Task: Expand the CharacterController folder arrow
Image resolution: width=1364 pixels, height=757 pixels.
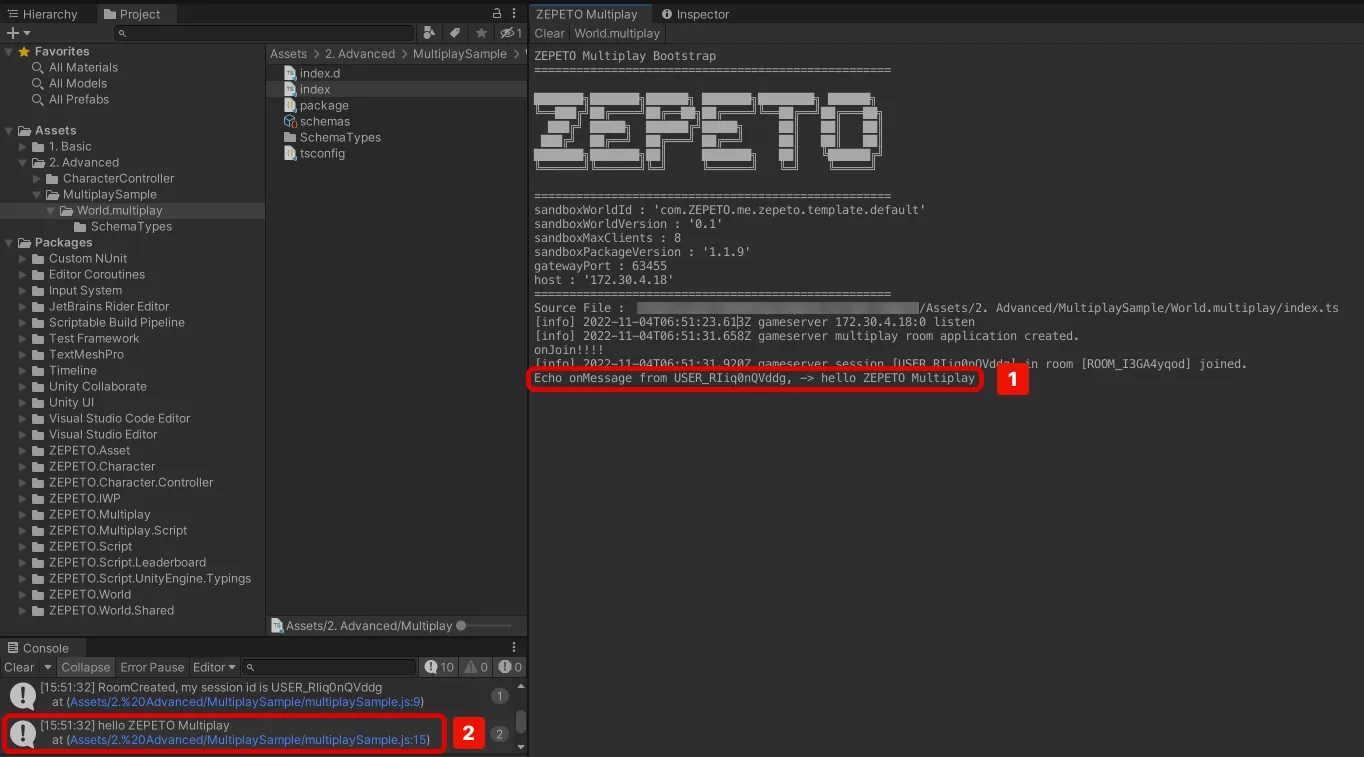Action: [x=38, y=178]
